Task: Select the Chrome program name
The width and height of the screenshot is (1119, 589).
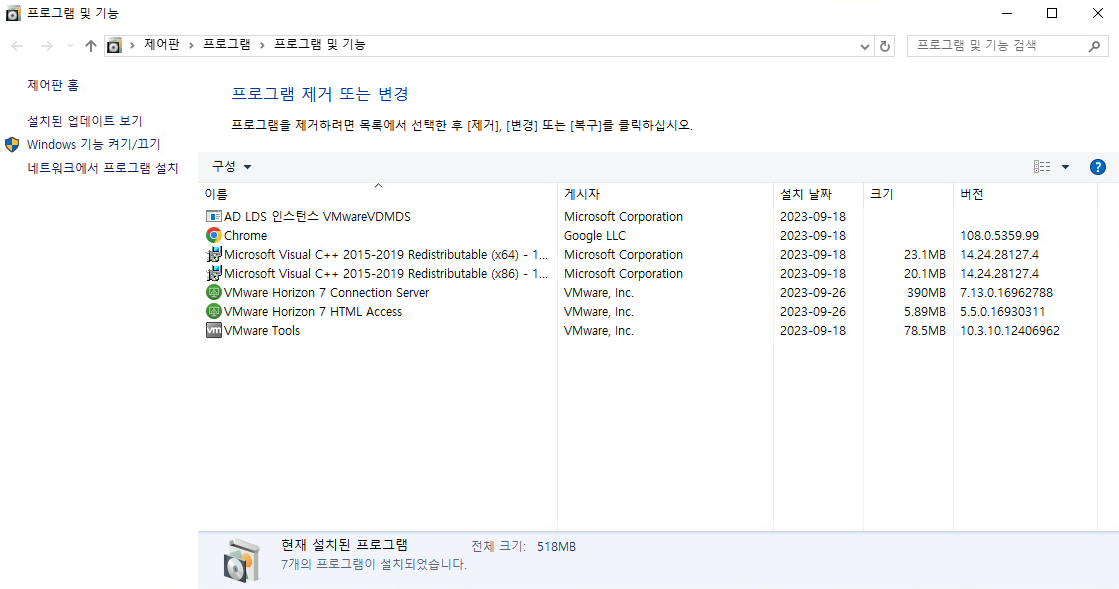Action: (245, 235)
